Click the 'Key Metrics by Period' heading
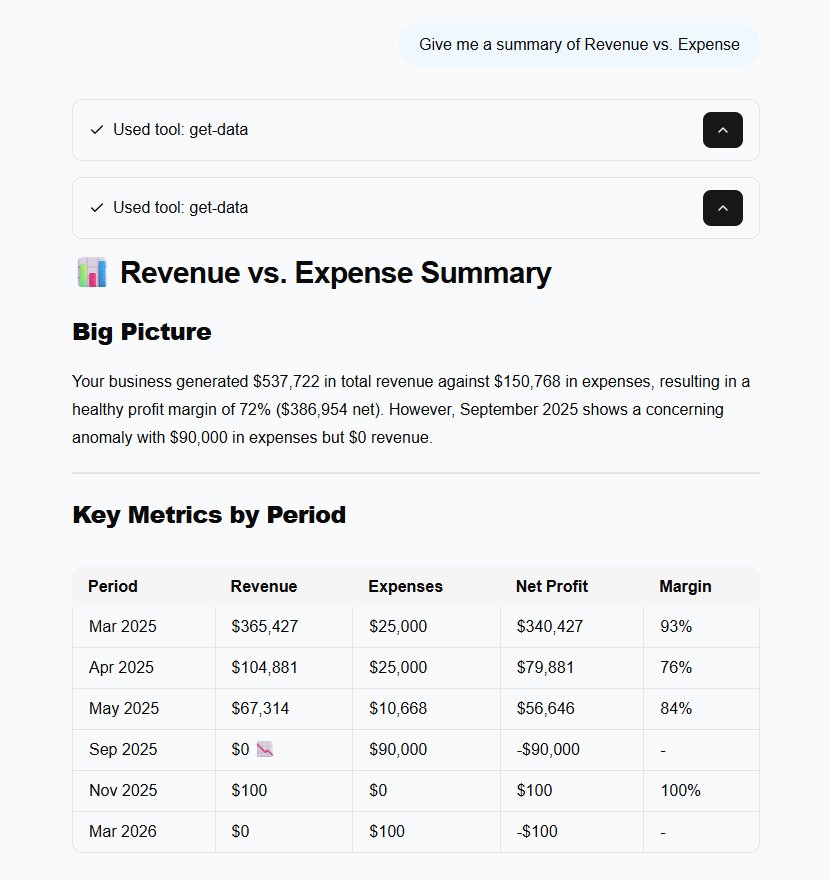831x880 pixels. 209,515
